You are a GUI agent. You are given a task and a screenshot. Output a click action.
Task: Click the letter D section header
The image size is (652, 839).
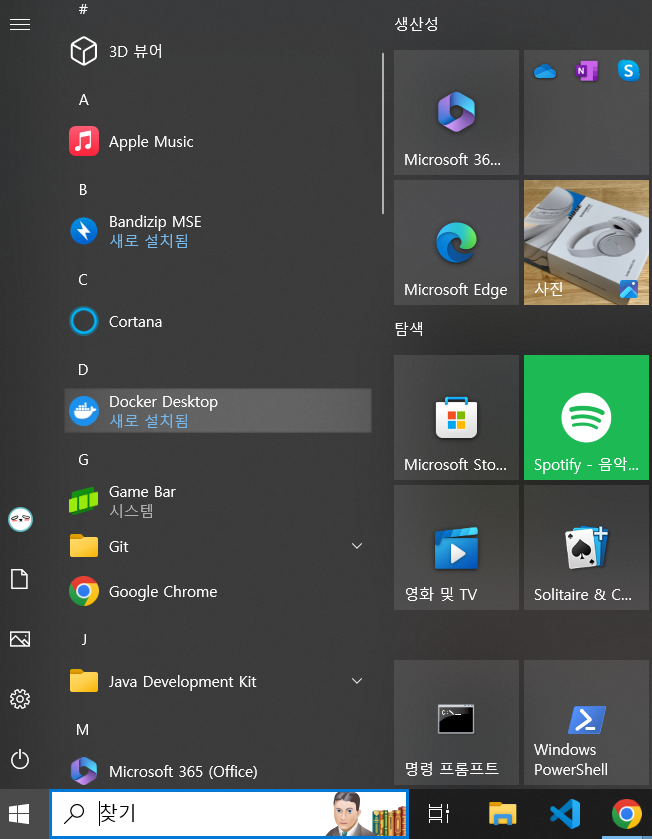point(83,369)
